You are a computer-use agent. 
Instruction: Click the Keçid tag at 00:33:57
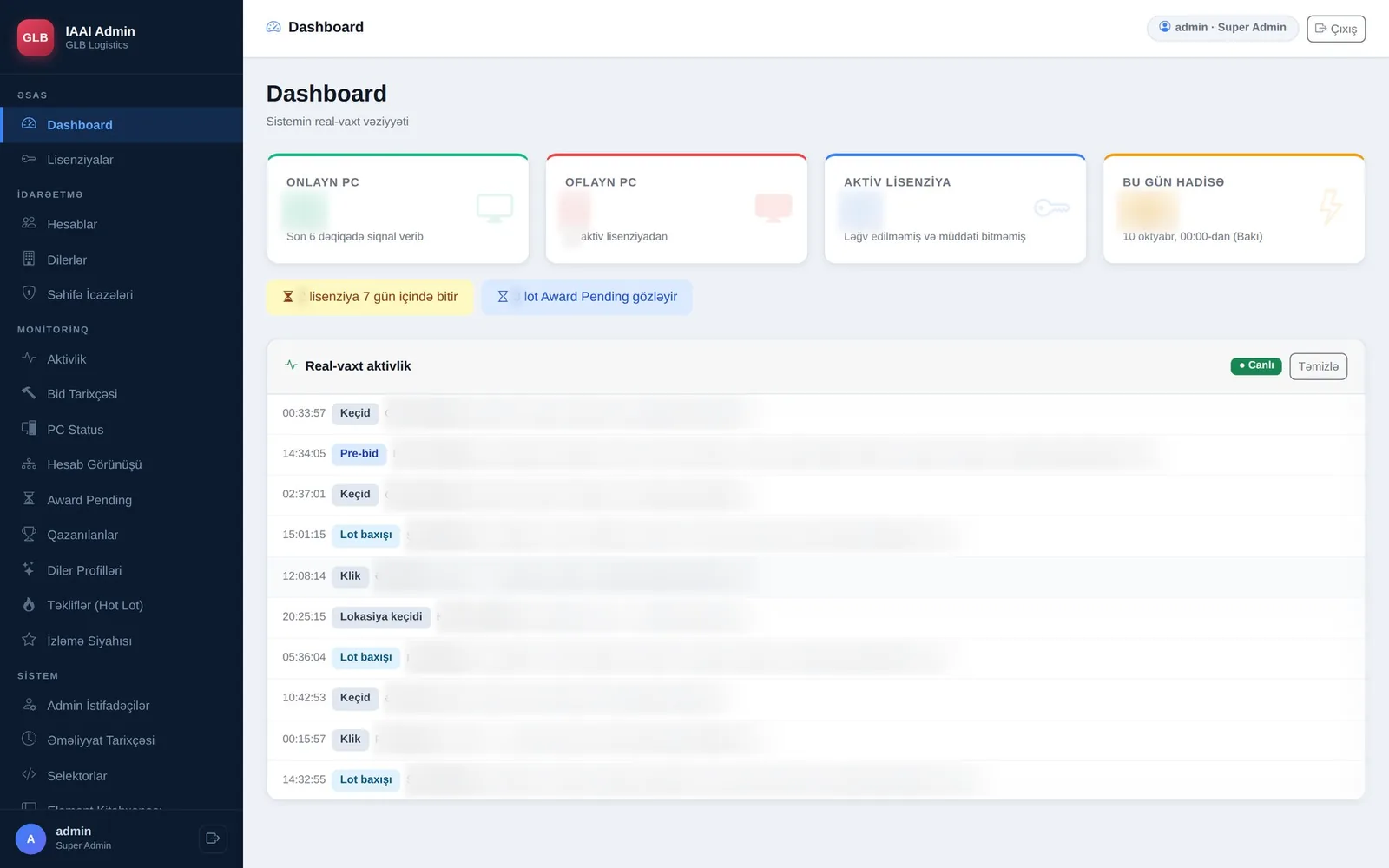coord(355,413)
